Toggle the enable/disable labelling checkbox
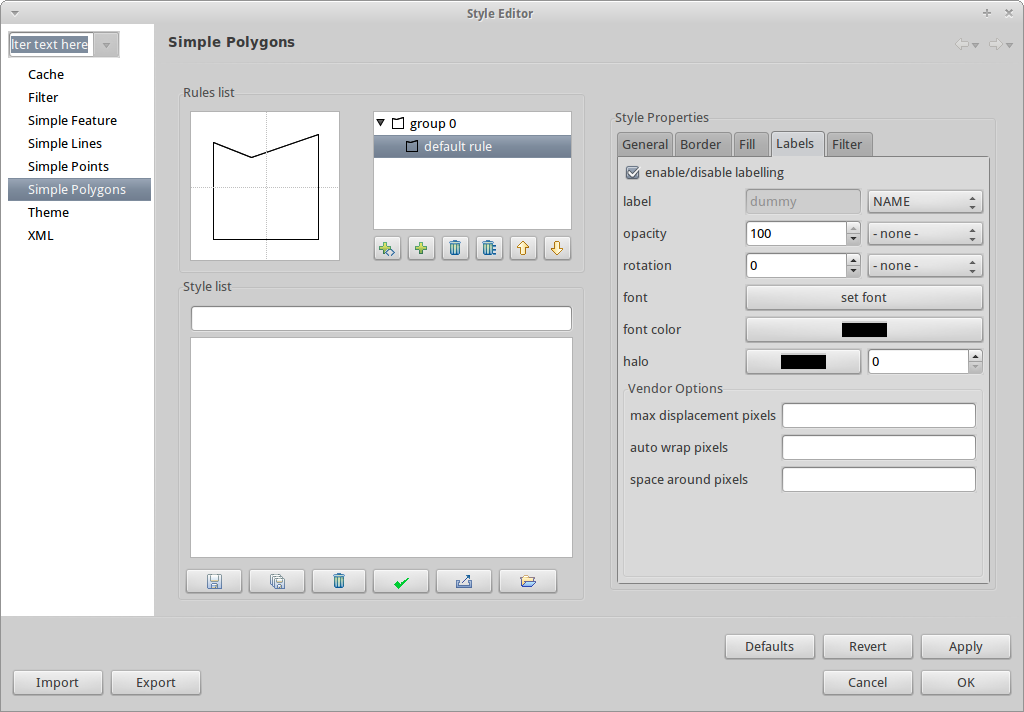The height and width of the screenshot is (712, 1024). 632,172
